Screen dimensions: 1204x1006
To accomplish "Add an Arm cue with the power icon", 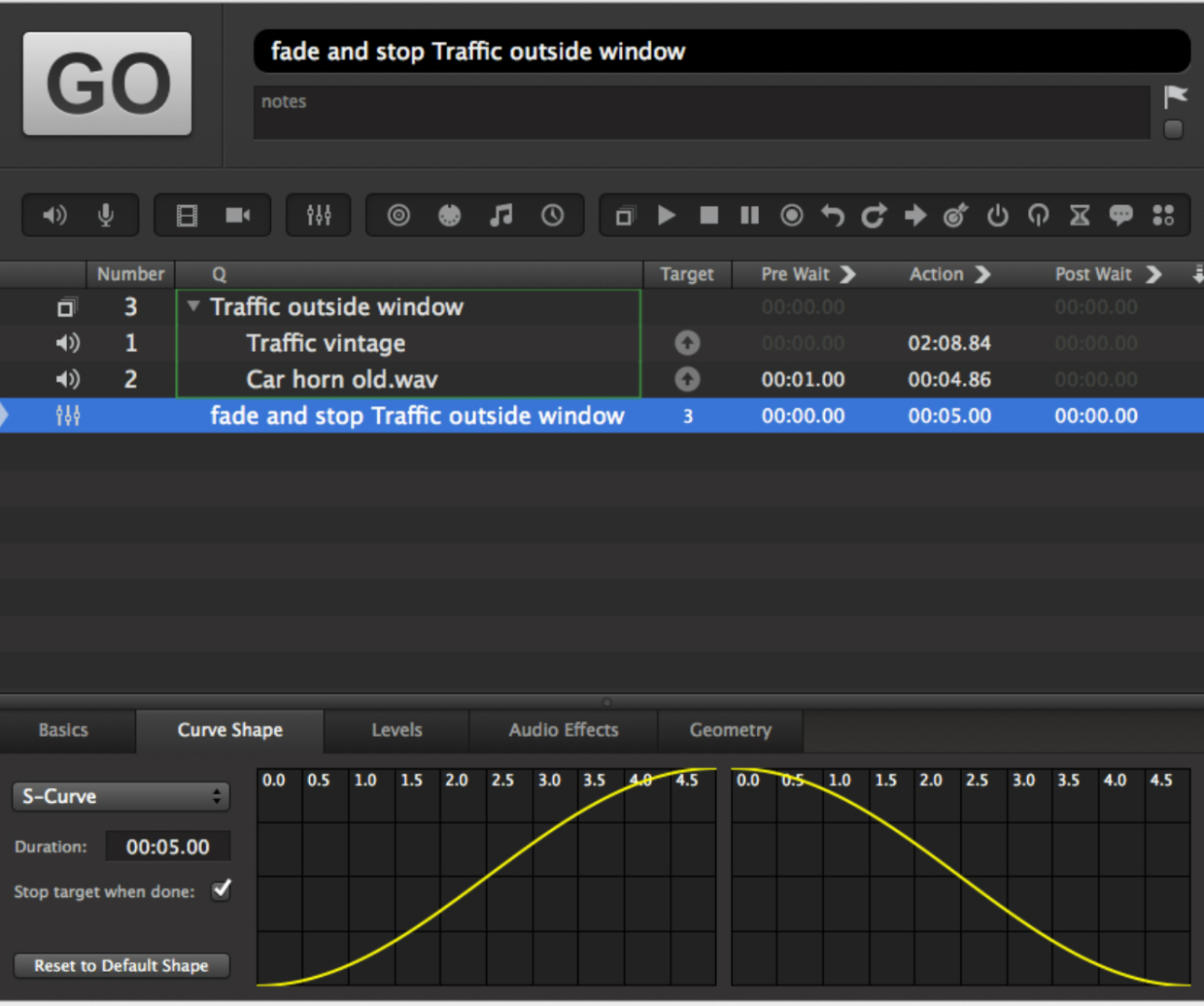I will pyautogui.click(x=997, y=215).
